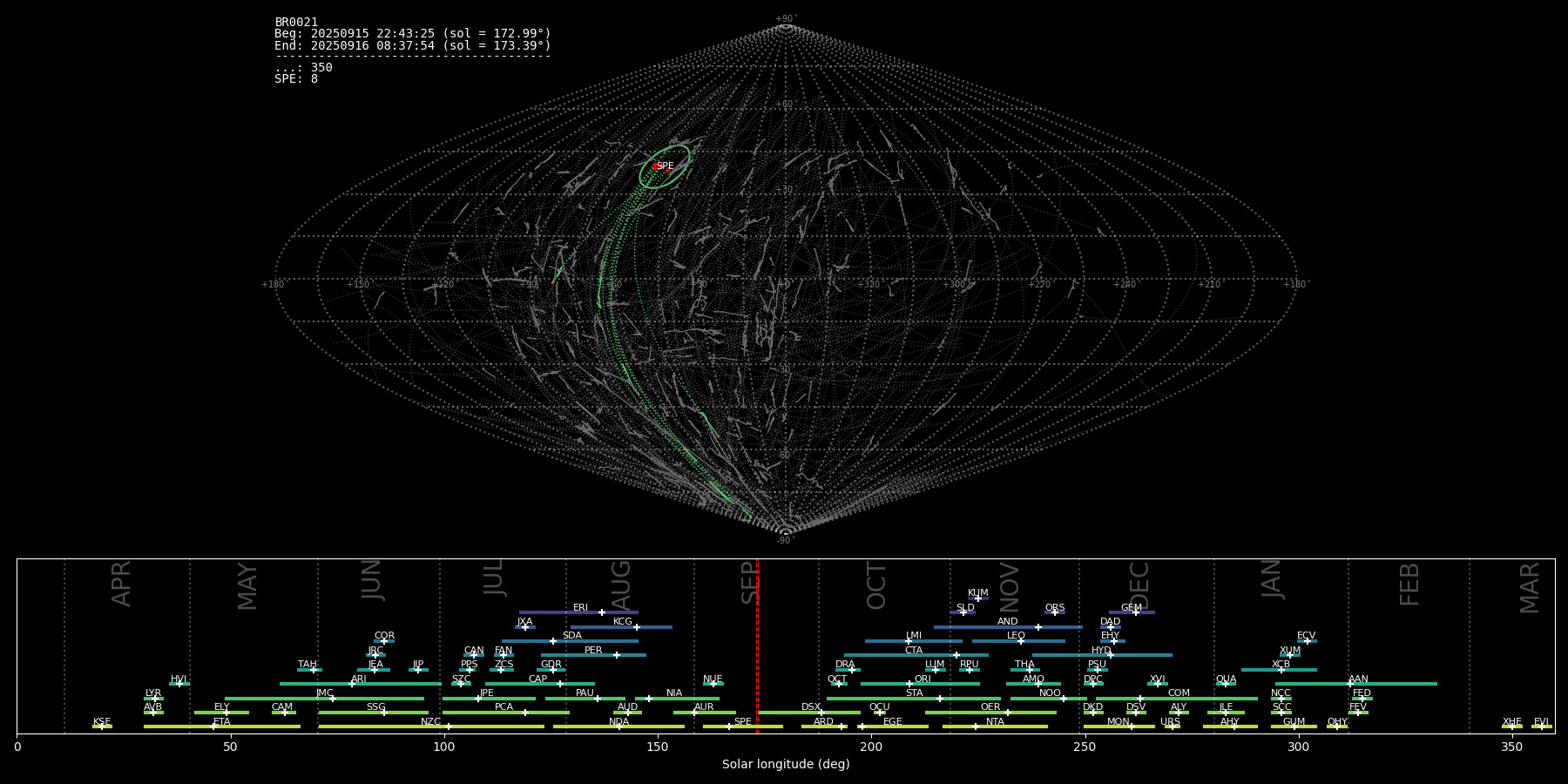Click the Beg: 20250915 22:43:25 line
The width and height of the screenshot is (1568, 784).
click(x=413, y=34)
